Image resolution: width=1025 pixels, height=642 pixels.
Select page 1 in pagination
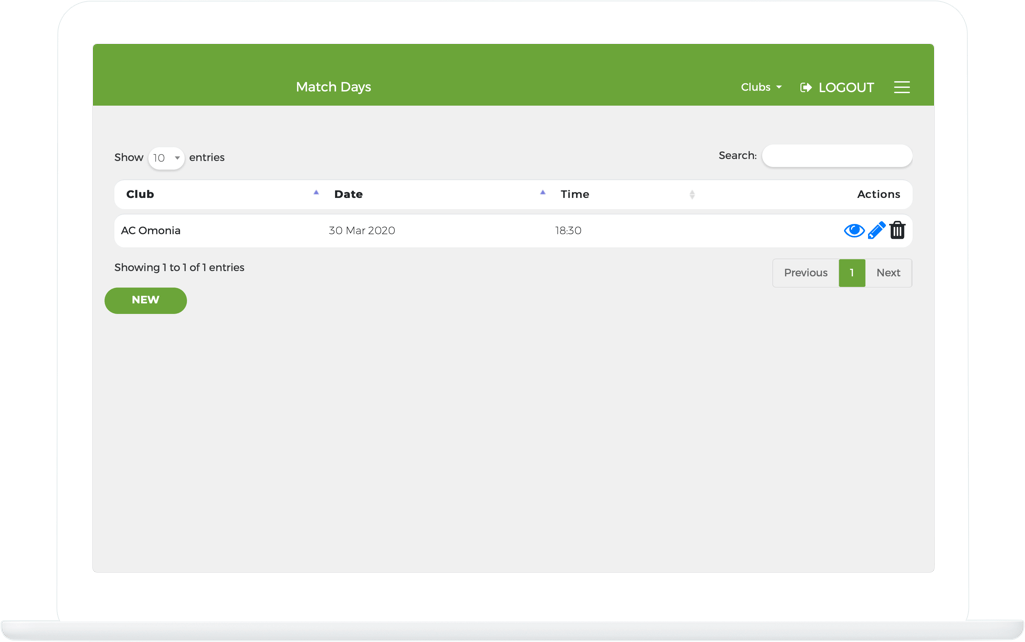click(852, 273)
